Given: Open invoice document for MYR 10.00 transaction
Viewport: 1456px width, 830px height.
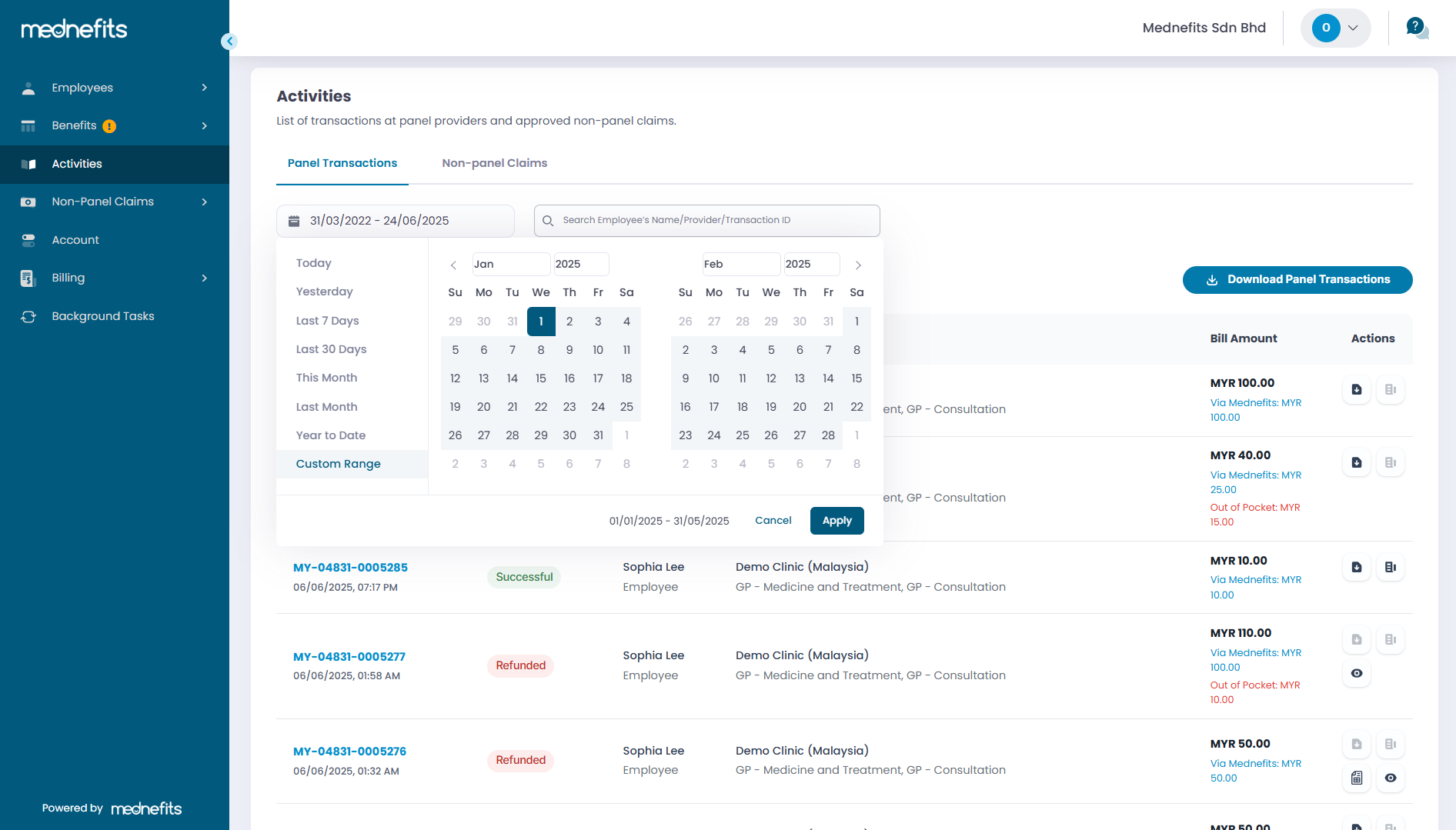Looking at the screenshot, I should 1391,567.
